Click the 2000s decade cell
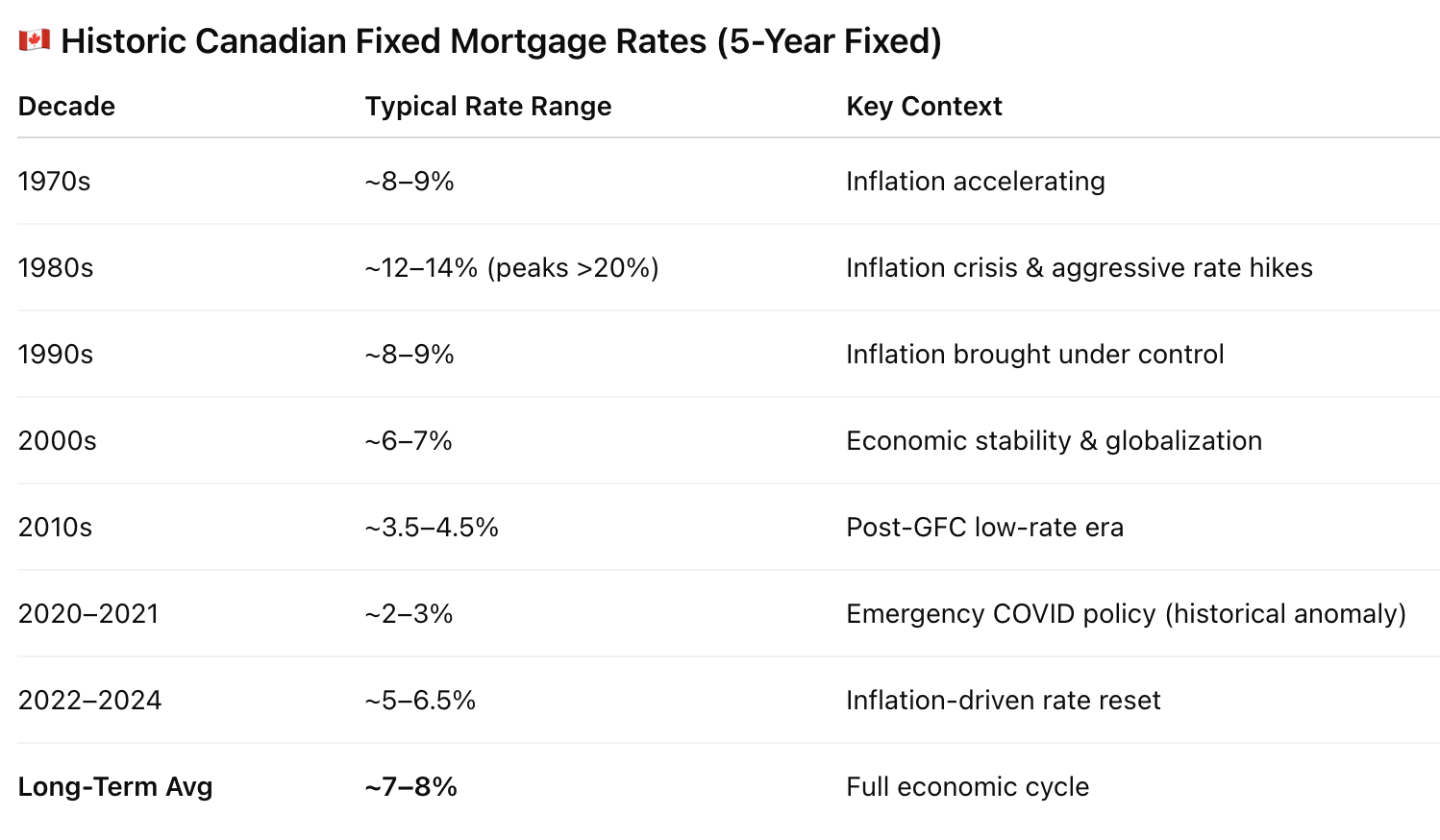1440x840 pixels. click(57, 441)
